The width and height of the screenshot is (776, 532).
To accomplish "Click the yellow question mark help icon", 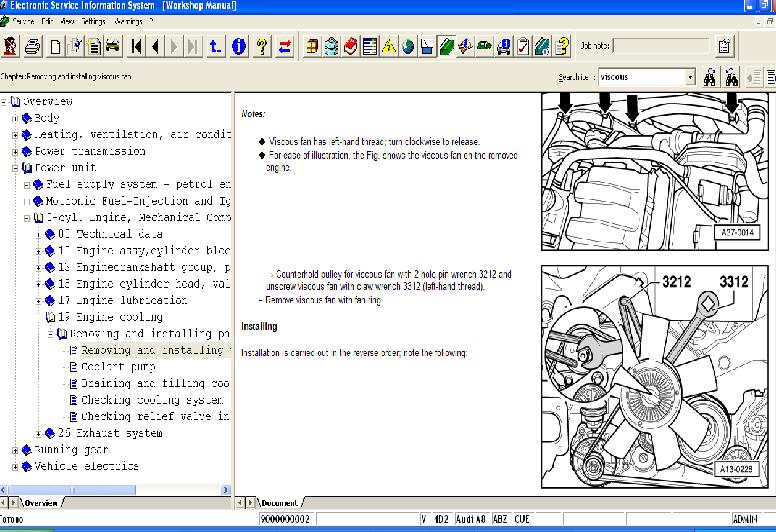I will pyautogui.click(x=262, y=46).
